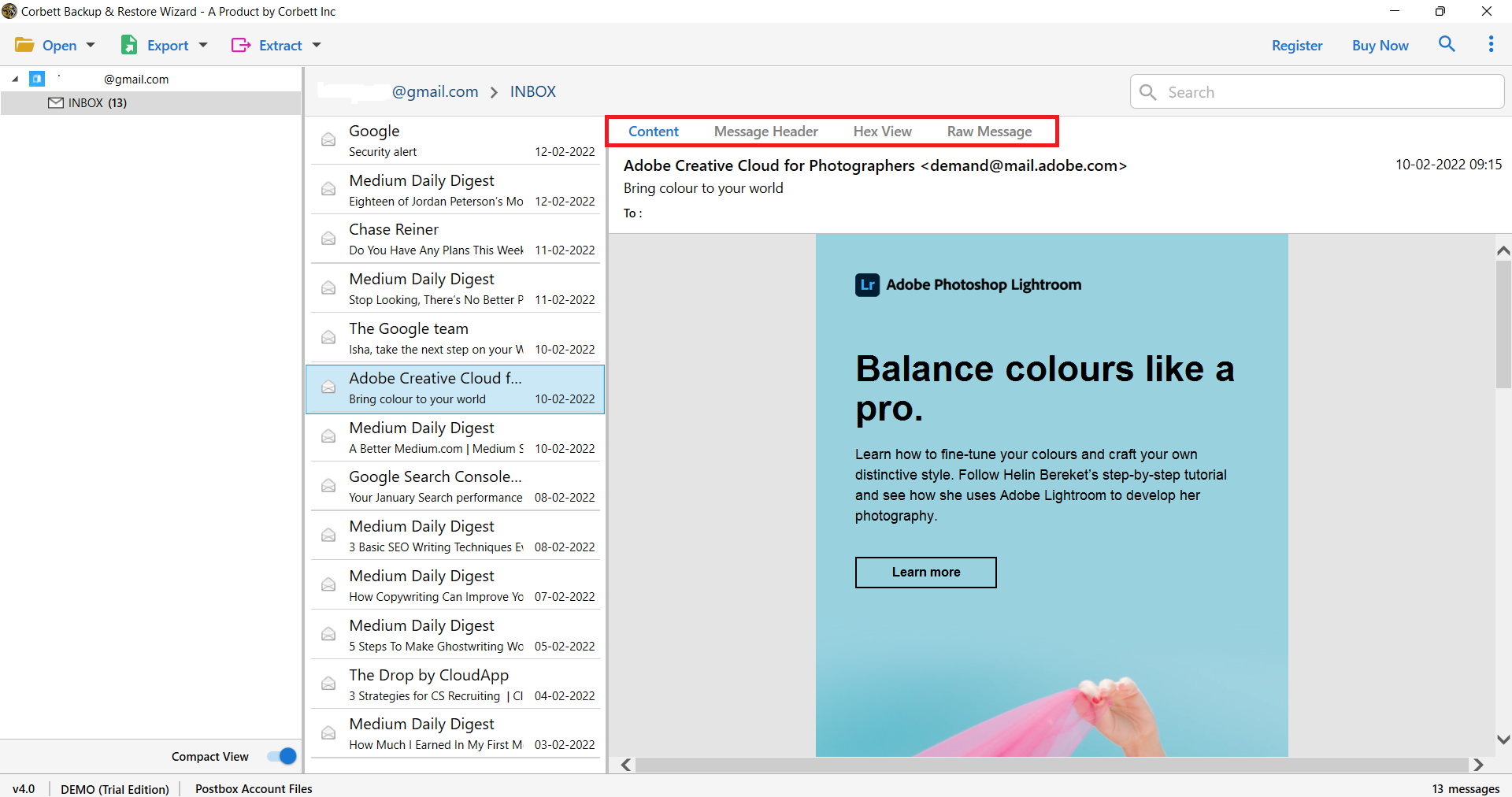The image size is (1512, 797).
Task: Click the Register link
Action: click(x=1297, y=45)
